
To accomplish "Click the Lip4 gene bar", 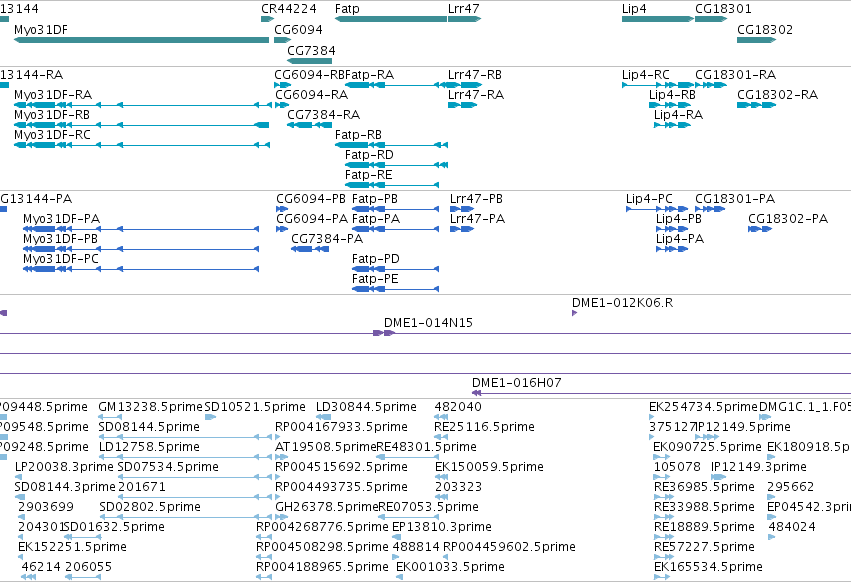I will click(658, 19).
